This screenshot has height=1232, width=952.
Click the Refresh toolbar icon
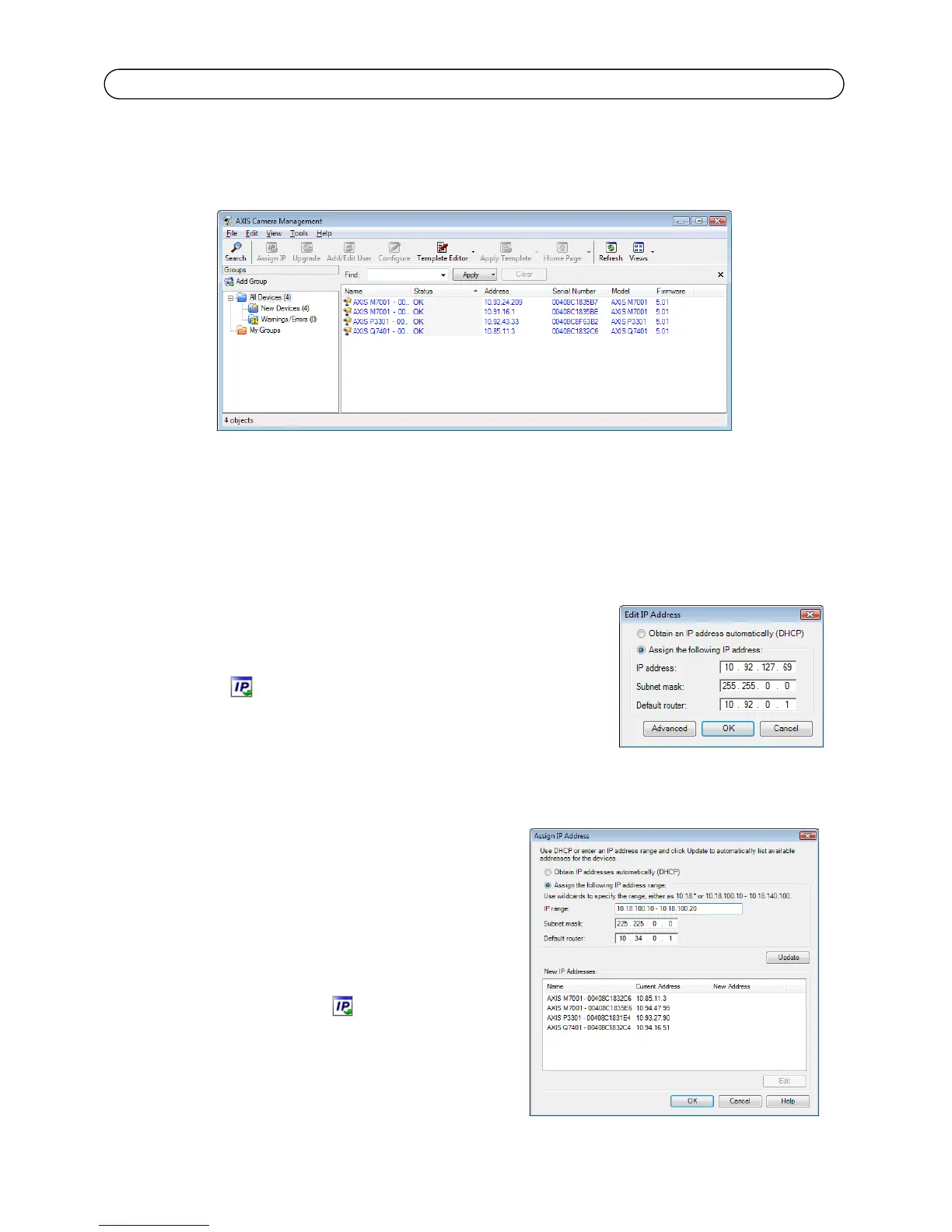pos(611,251)
